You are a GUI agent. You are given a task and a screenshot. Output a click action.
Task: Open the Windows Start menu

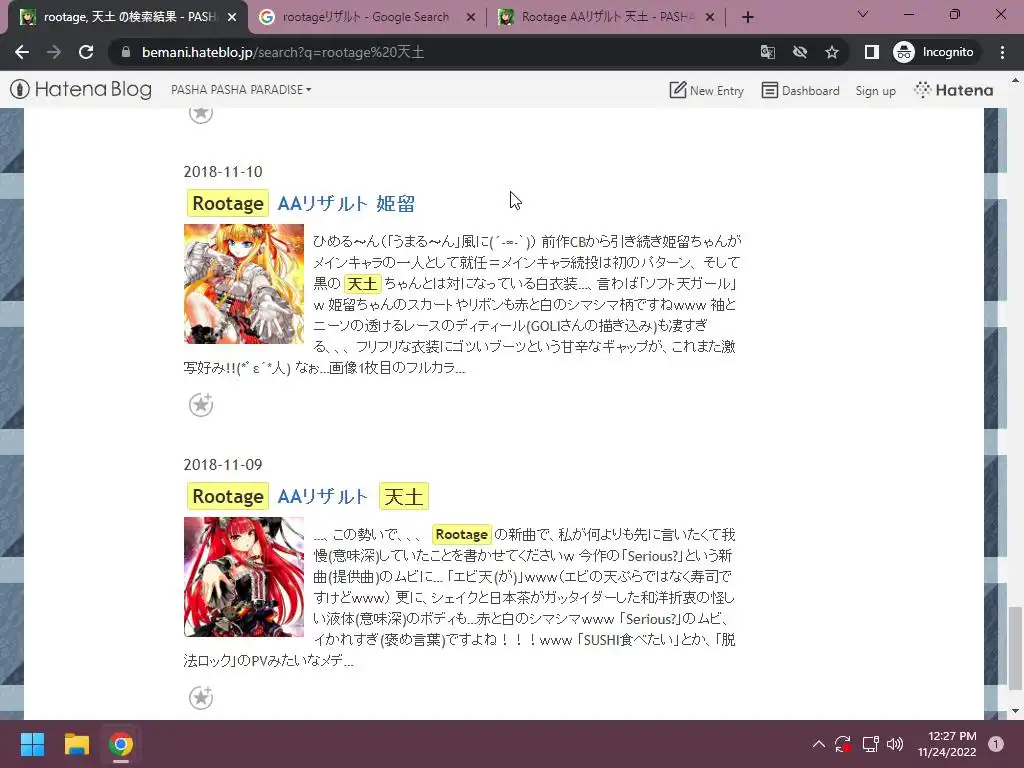pyautogui.click(x=32, y=744)
